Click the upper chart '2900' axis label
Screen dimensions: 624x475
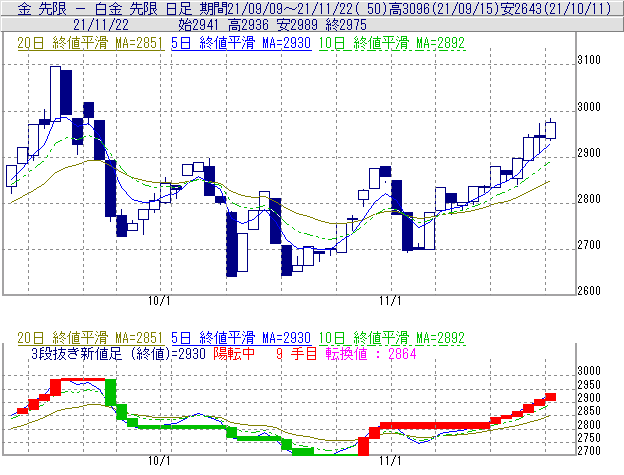click(x=589, y=153)
